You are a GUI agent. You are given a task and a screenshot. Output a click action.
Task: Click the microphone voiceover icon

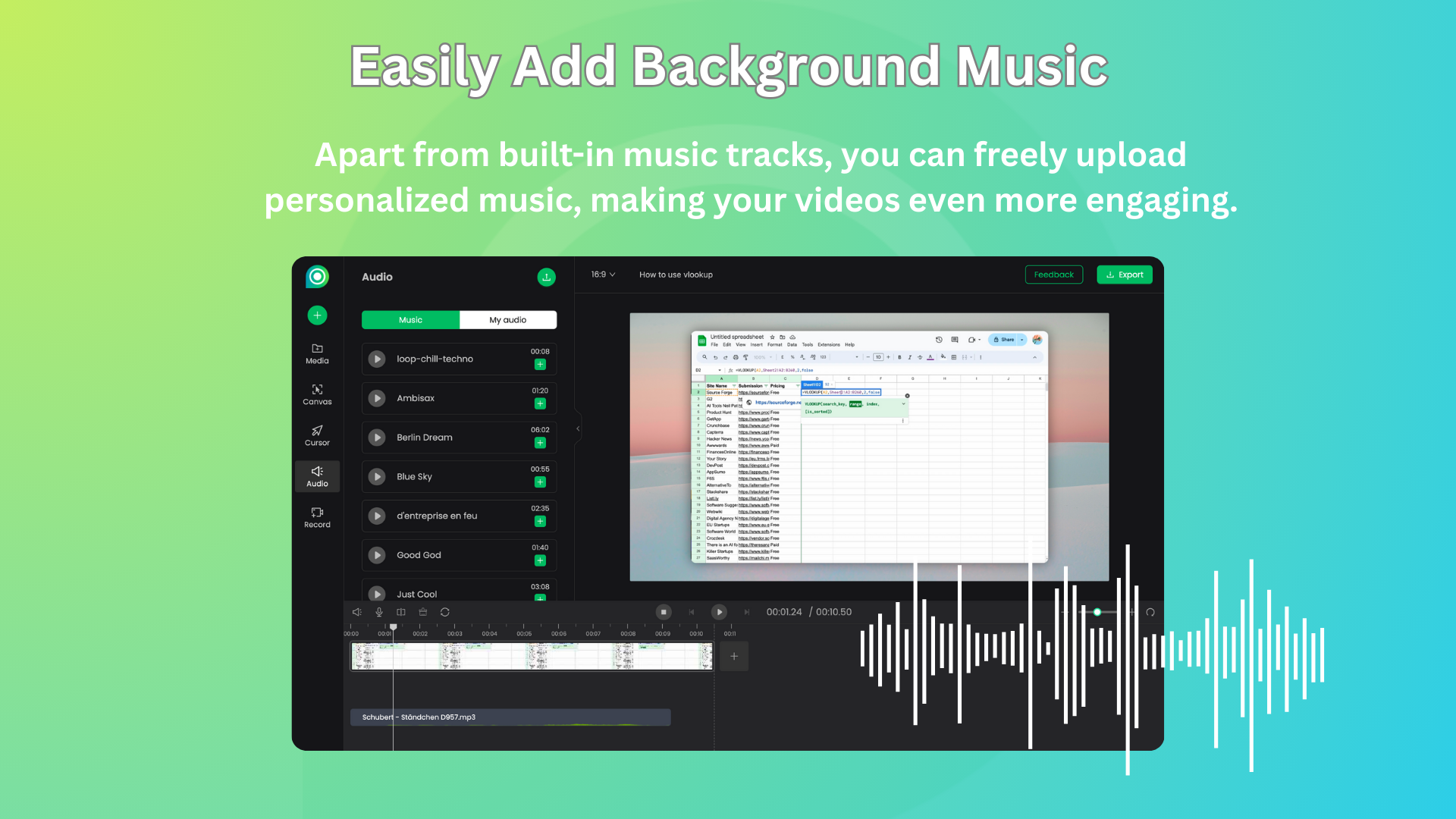coord(379,612)
